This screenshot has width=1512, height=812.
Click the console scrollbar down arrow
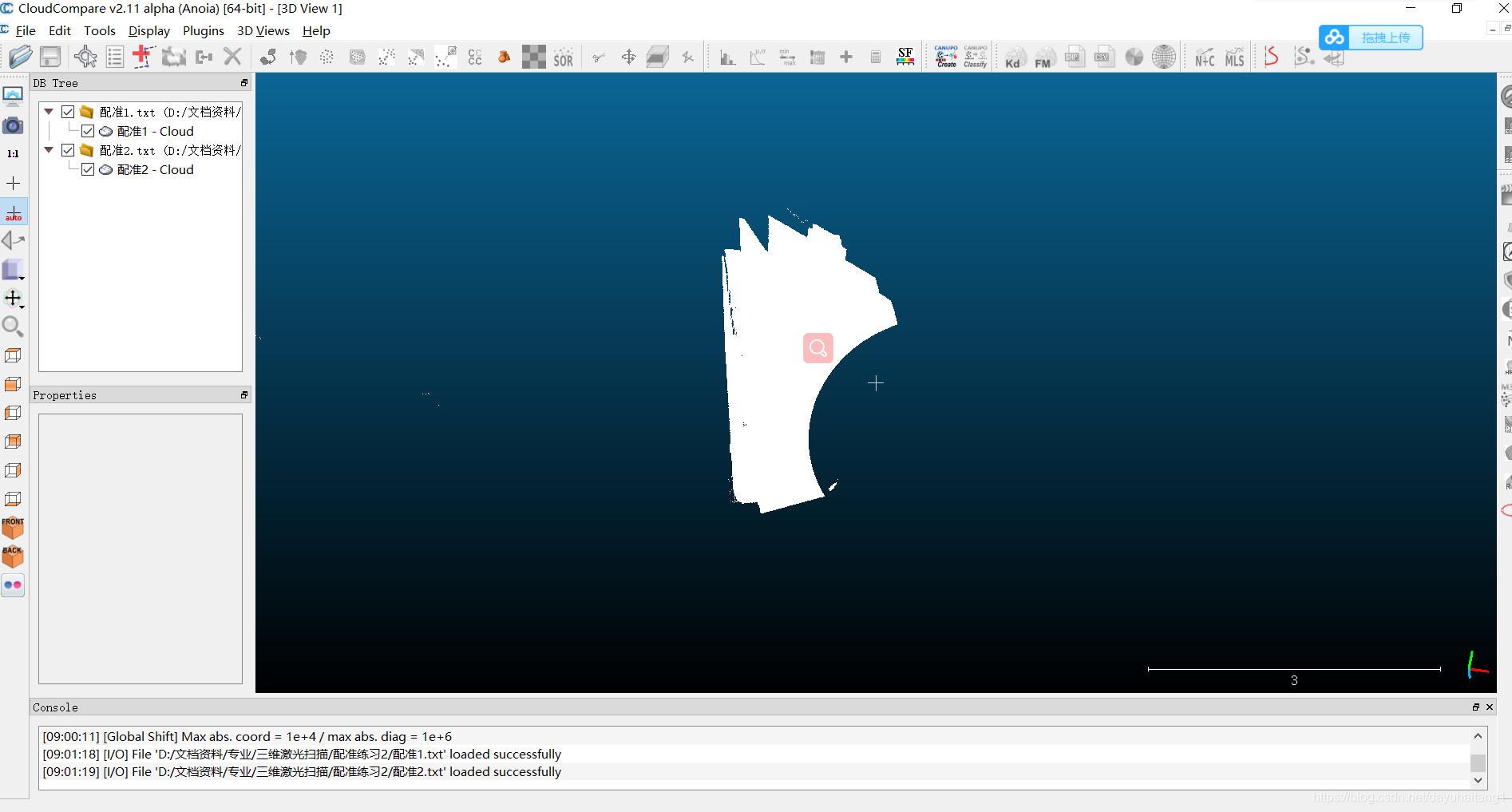[x=1478, y=780]
